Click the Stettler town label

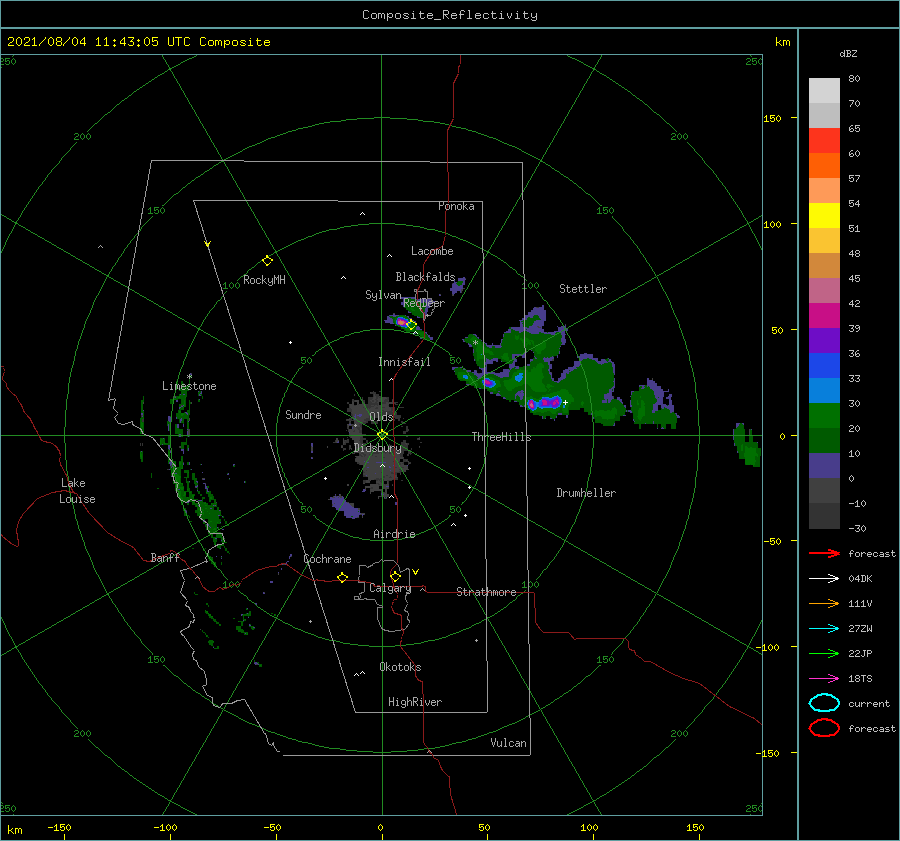click(583, 289)
